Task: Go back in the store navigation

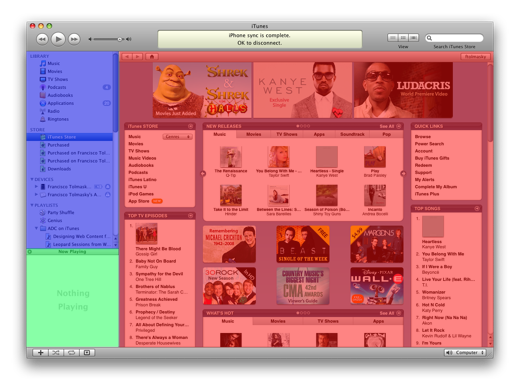Action: coord(127,57)
